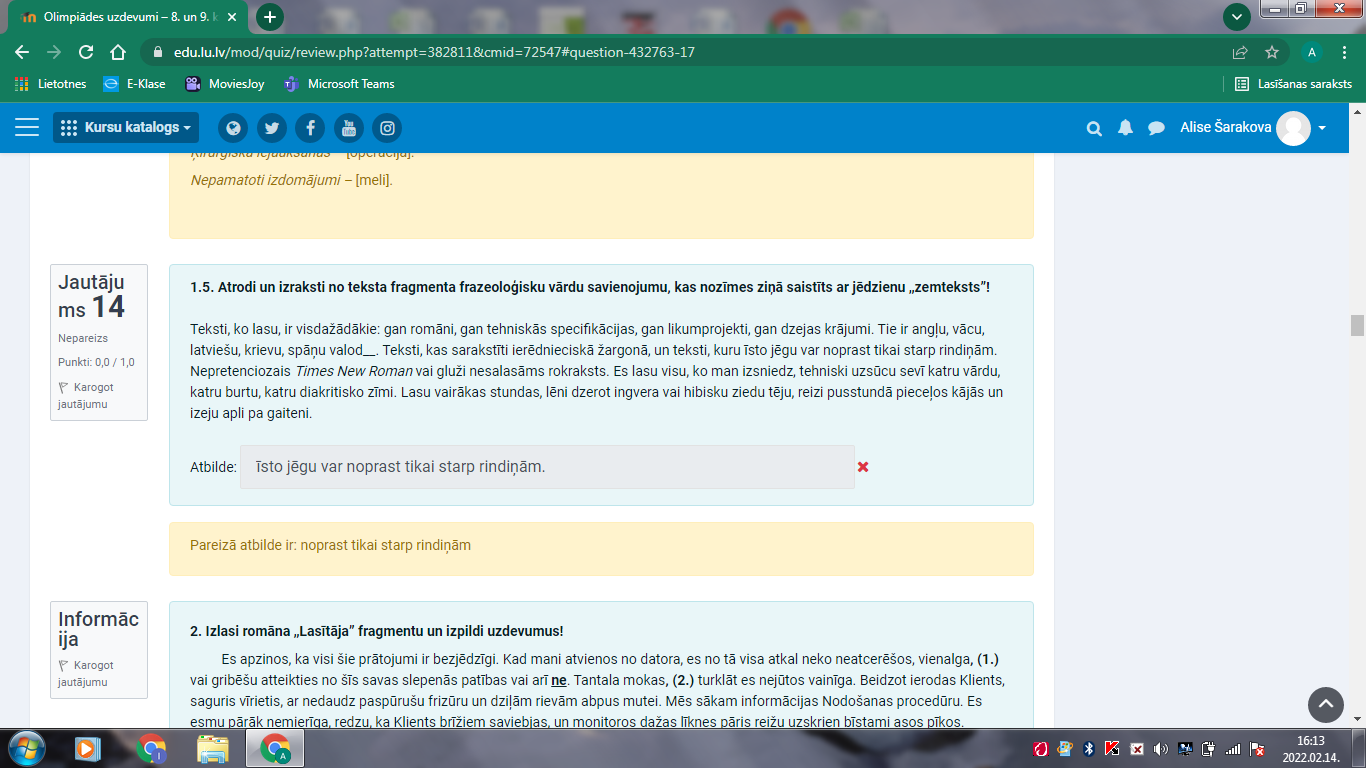Bookmark this page with star icon
Image resolution: width=1366 pixels, height=768 pixels.
pyautogui.click(x=1272, y=52)
